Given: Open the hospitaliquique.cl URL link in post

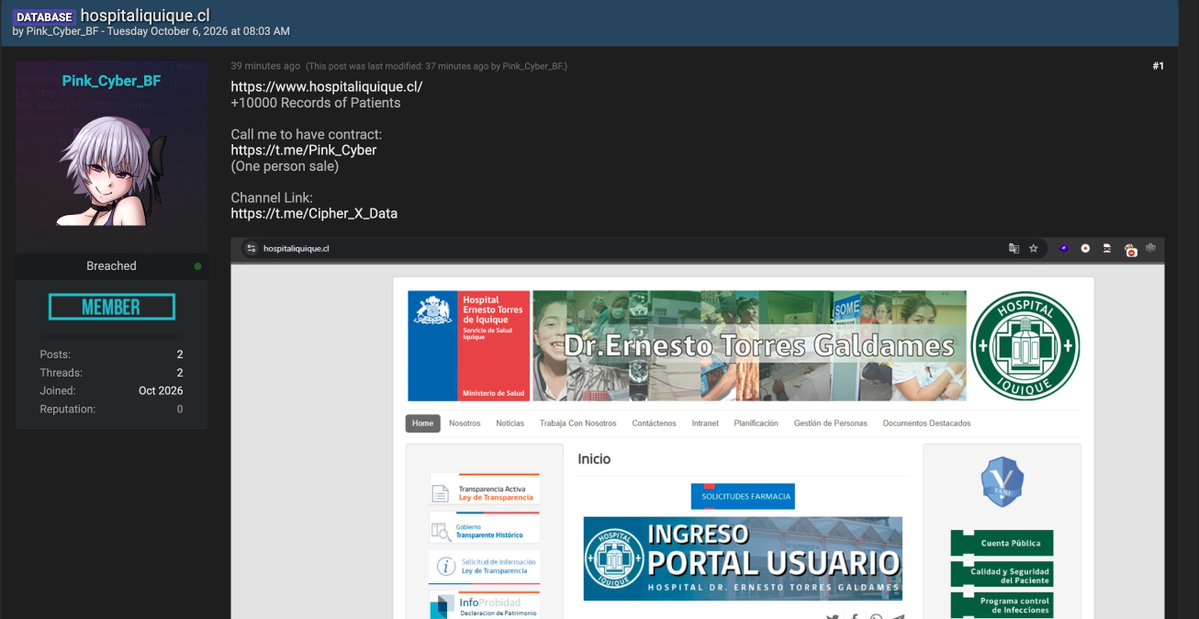Looking at the screenshot, I should [x=327, y=86].
